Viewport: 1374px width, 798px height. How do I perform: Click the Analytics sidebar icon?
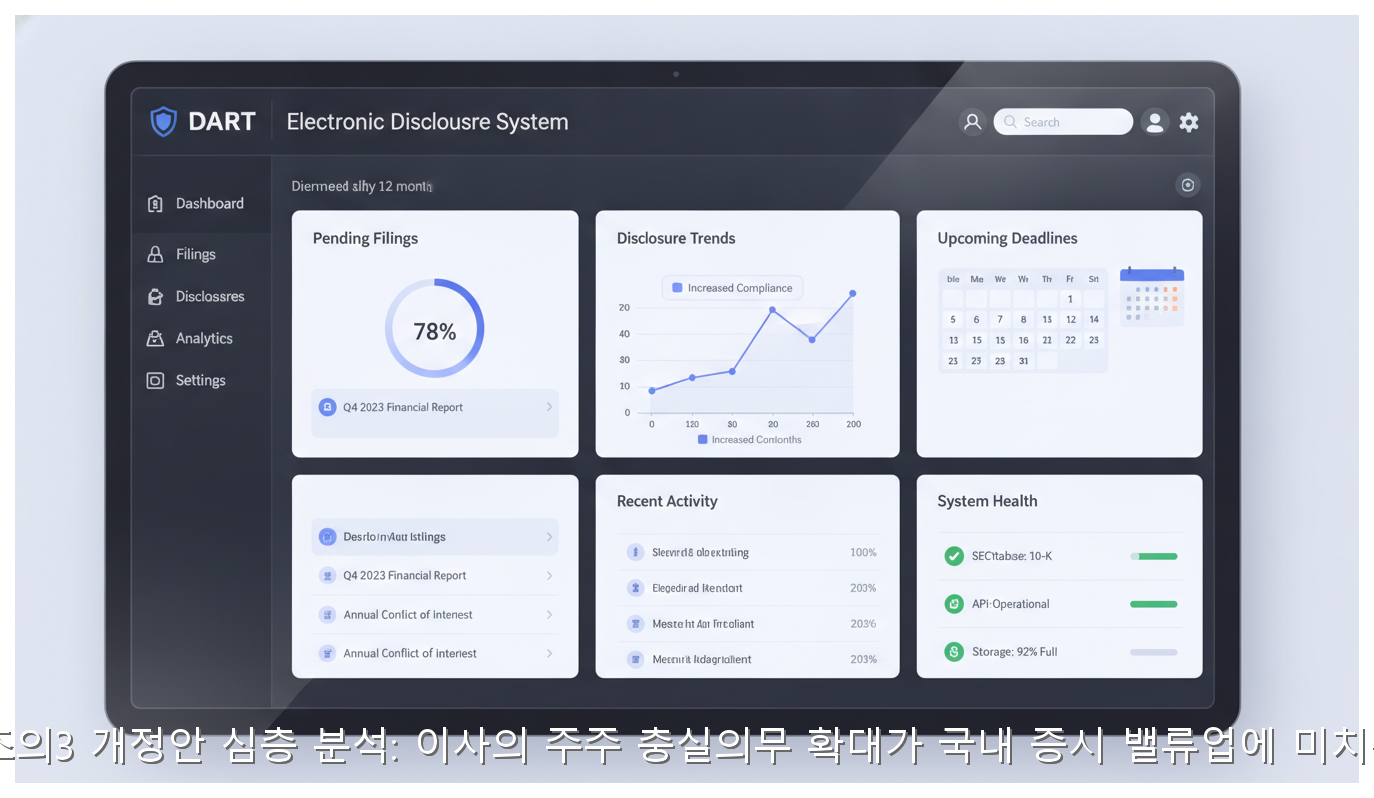tap(155, 339)
